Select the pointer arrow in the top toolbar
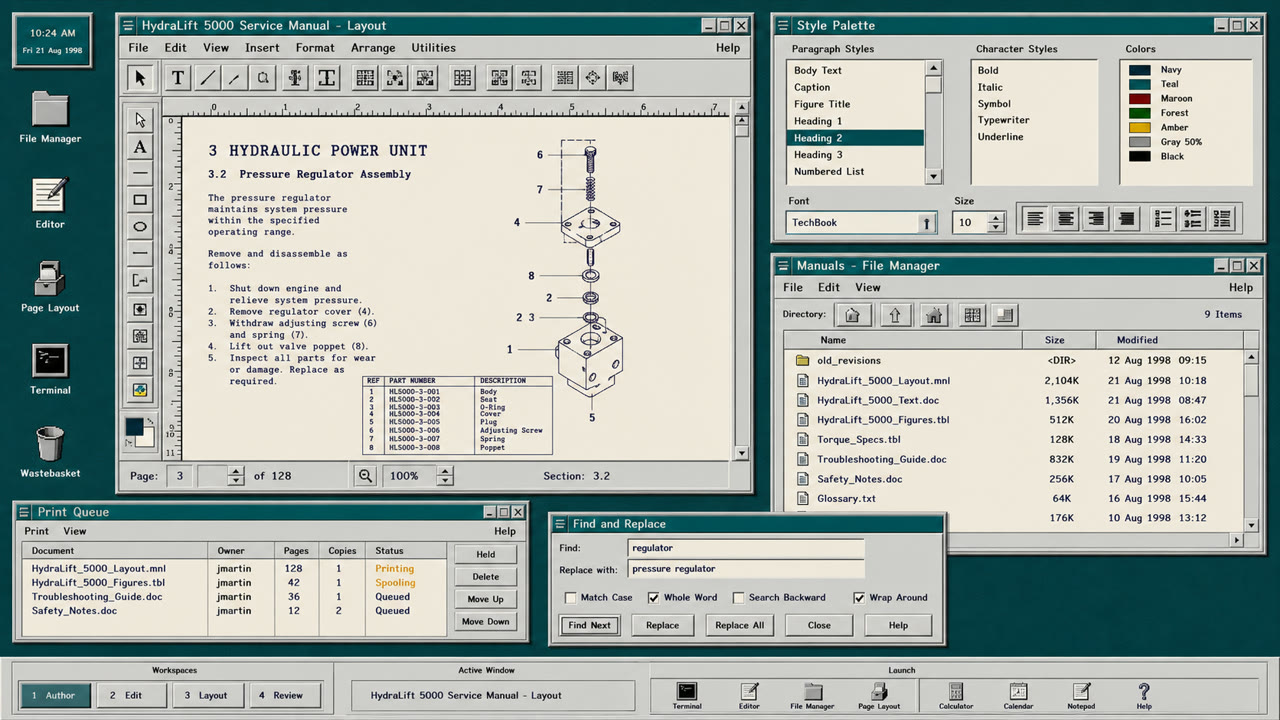This screenshot has height=720, width=1280. tap(140, 77)
